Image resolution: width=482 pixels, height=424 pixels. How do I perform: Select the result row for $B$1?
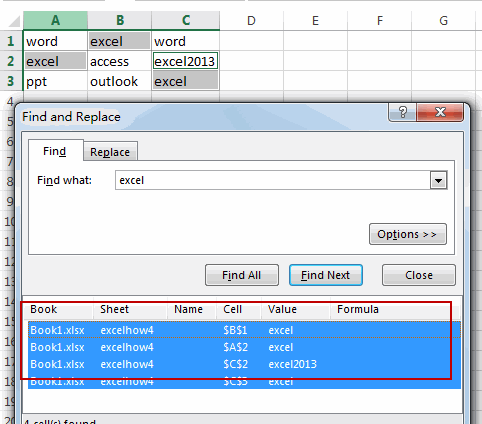pyautogui.click(x=244, y=330)
